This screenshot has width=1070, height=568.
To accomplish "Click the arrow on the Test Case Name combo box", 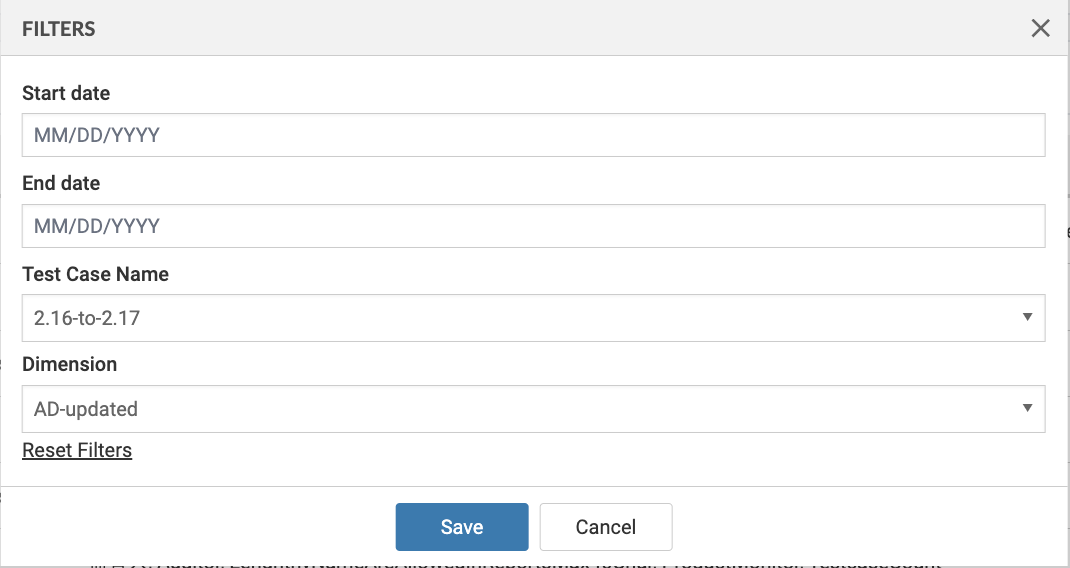I will 1027,317.
